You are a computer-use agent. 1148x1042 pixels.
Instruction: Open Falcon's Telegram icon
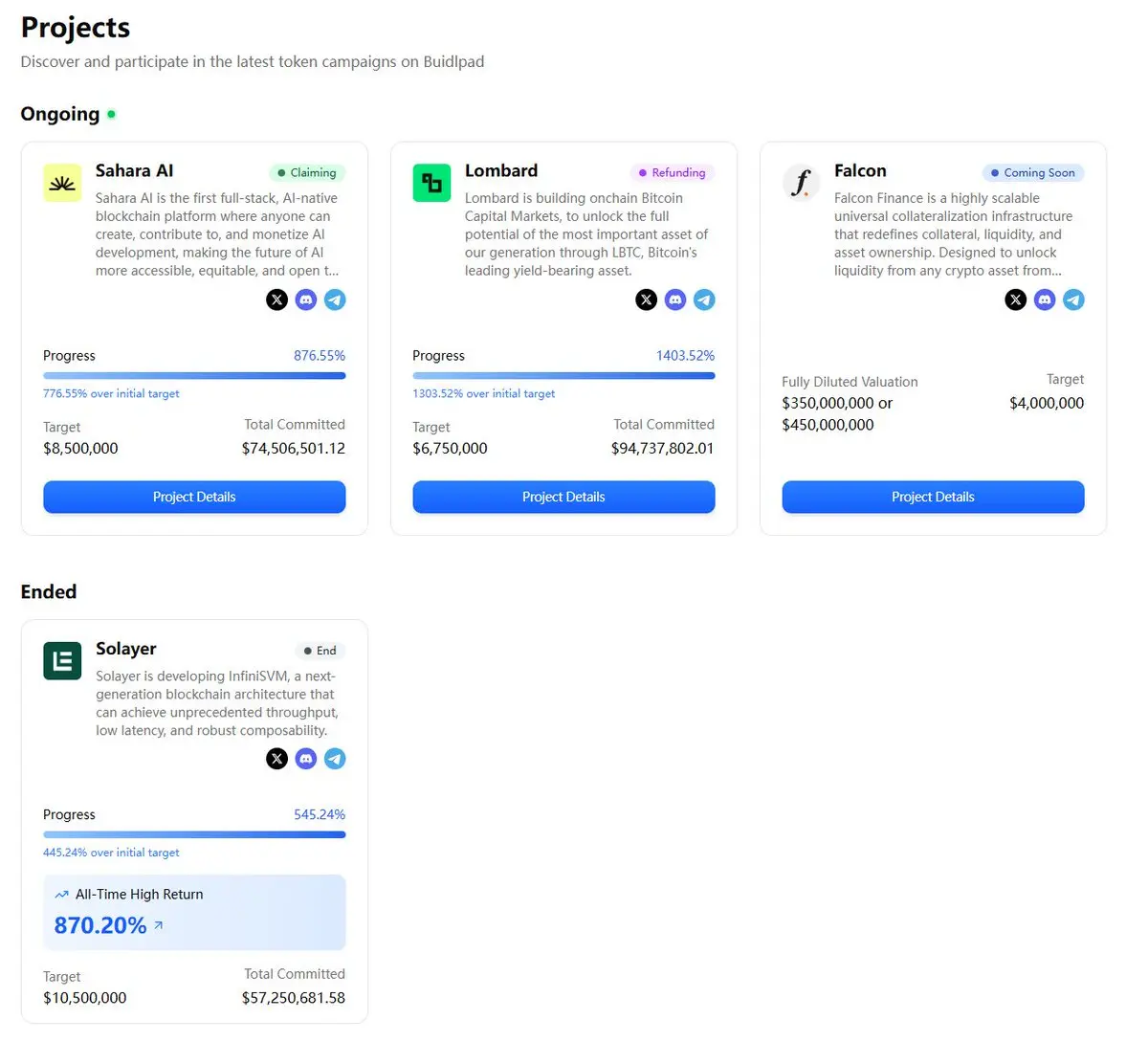click(x=1073, y=299)
